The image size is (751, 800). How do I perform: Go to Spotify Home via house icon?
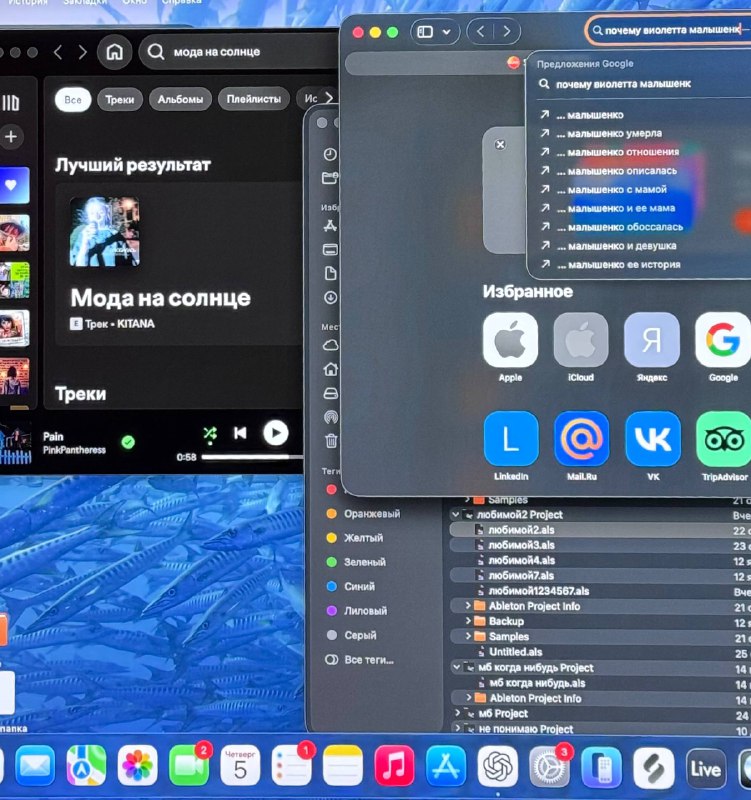tap(116, 52)
